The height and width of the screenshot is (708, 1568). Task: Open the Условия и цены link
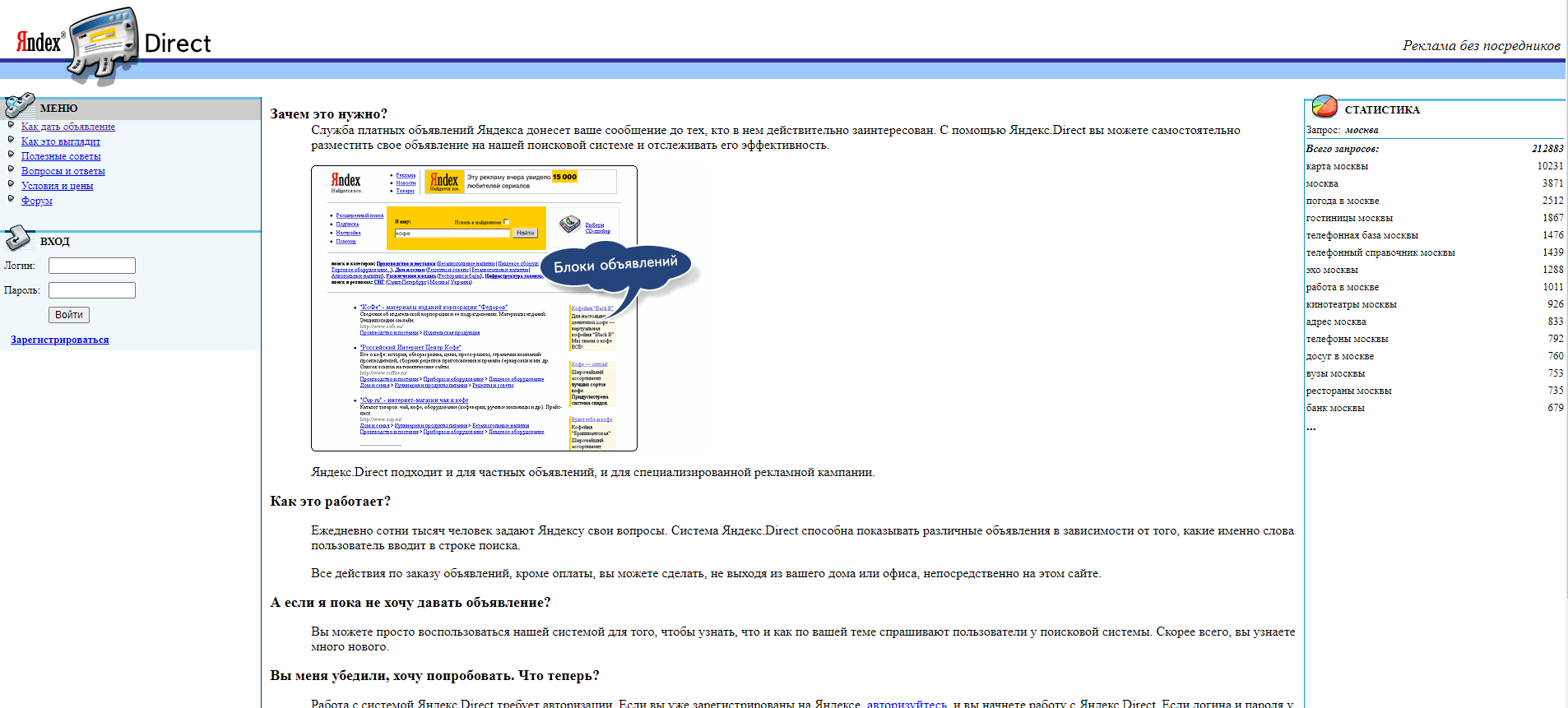(57, 186)
